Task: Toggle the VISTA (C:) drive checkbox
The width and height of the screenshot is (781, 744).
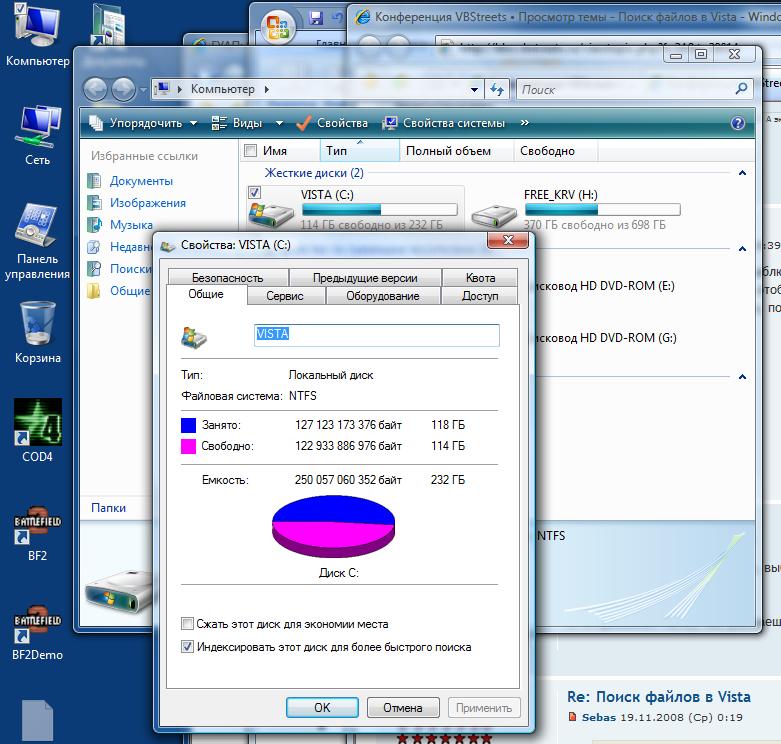Action: 254,192
